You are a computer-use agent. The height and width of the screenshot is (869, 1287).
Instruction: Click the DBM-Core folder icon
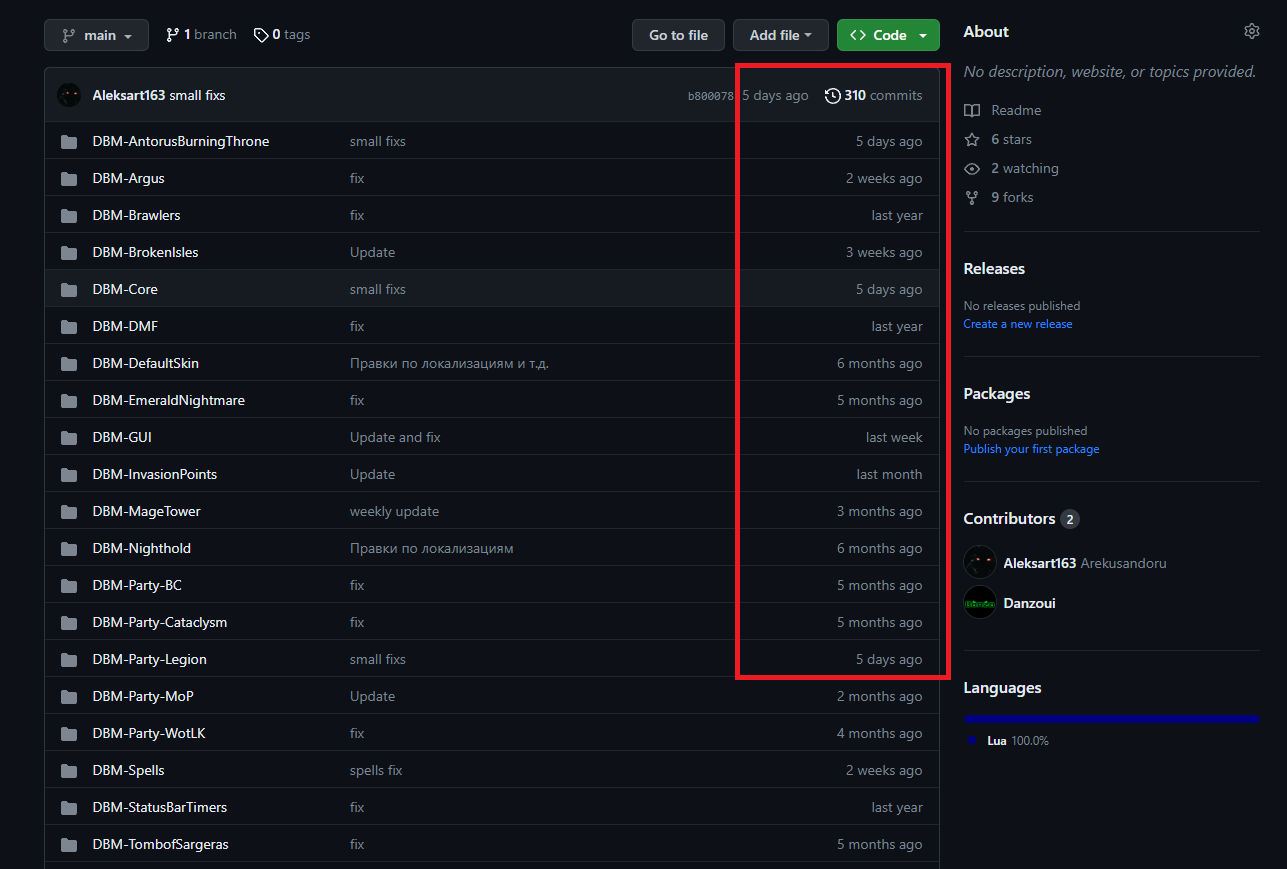point(69,290)
